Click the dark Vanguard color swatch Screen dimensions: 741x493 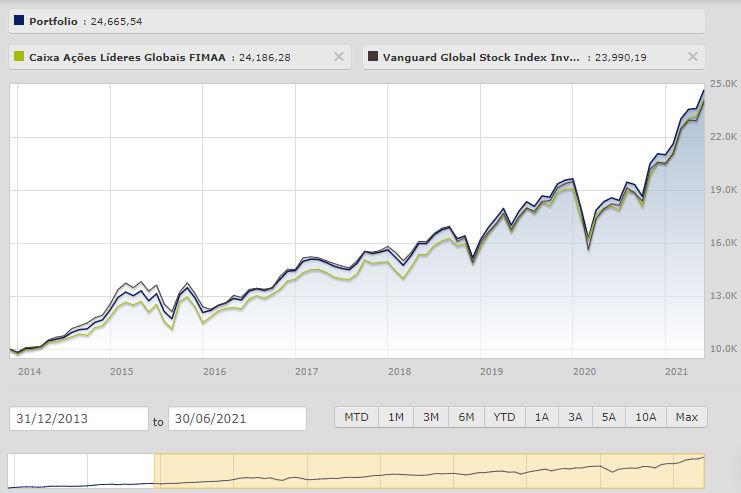click(373, 57)
